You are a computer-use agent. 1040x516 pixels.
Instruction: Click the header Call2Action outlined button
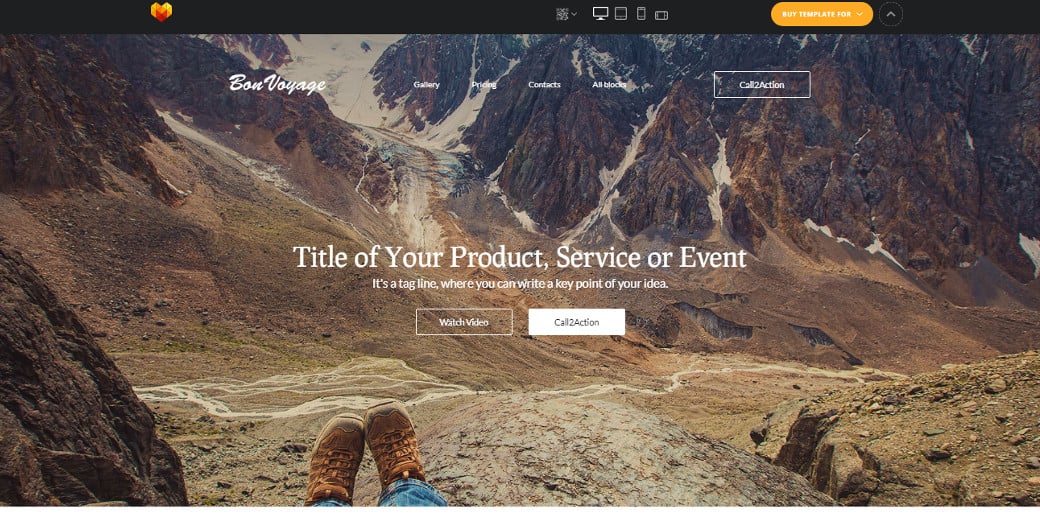(762, 84)
